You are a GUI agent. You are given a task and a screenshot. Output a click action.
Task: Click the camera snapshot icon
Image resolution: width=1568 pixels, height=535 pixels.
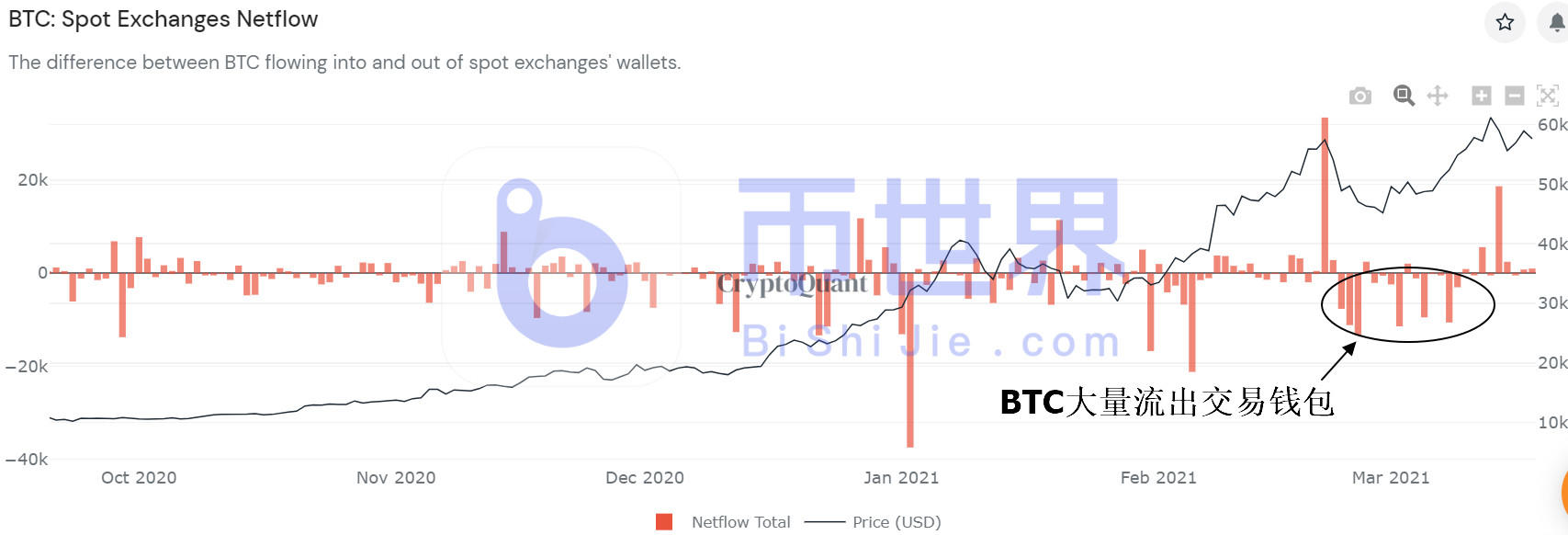(1359, 95)
